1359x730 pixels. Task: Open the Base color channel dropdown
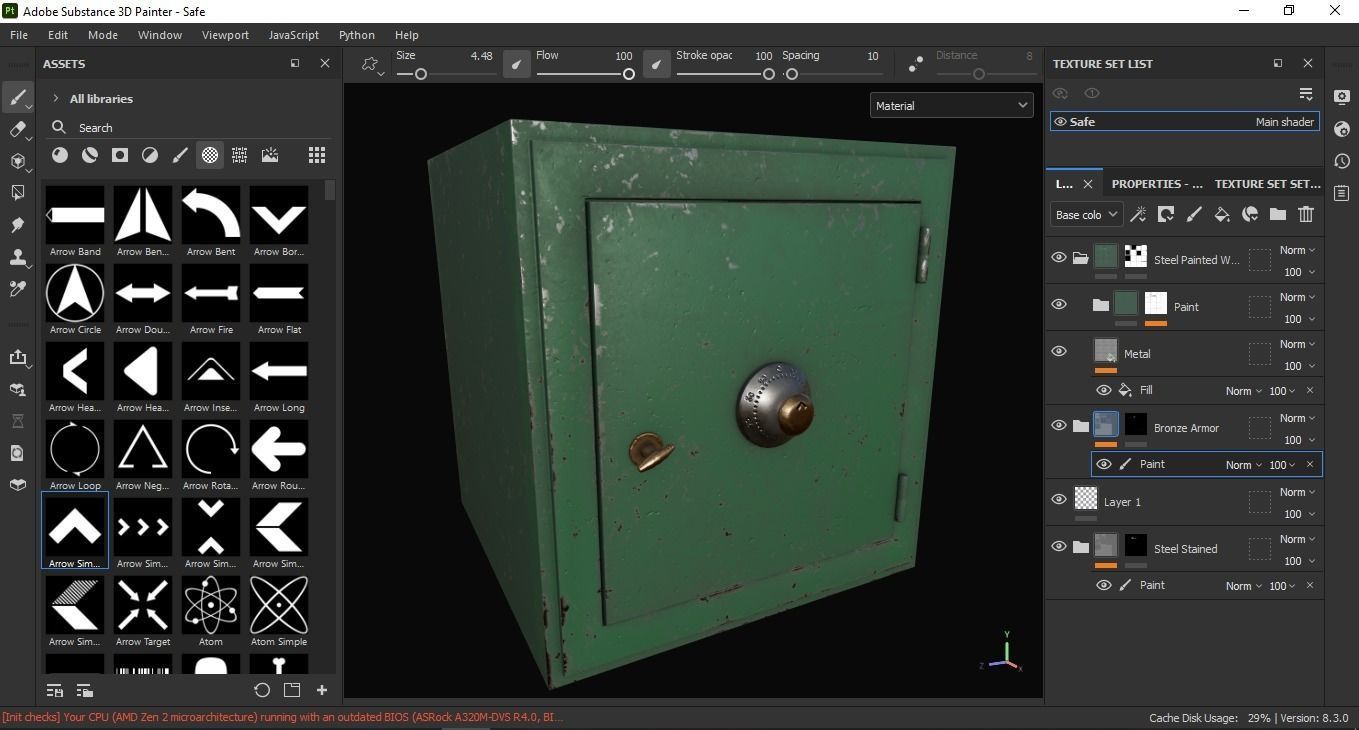coord(1086,214)
